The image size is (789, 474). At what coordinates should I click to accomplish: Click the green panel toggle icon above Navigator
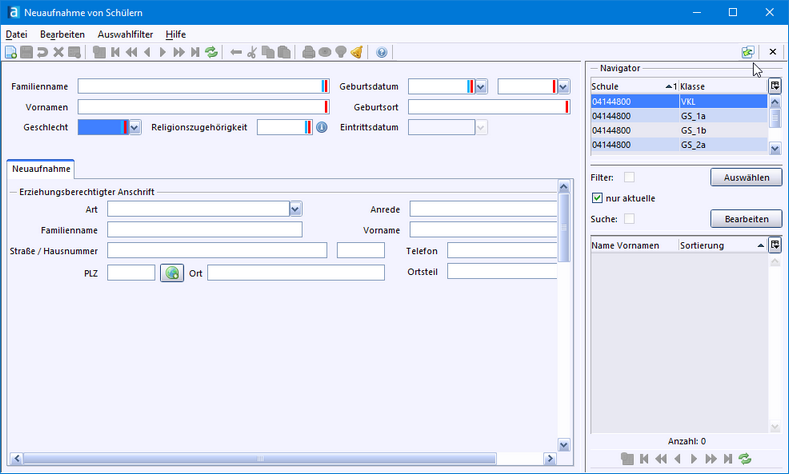(x=747, y=52)
